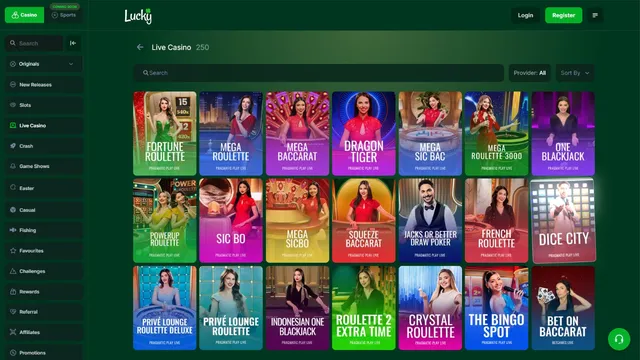The image size is (640, 360).
Task: Focus the sidebar Search field
Action: coord(34,43)
